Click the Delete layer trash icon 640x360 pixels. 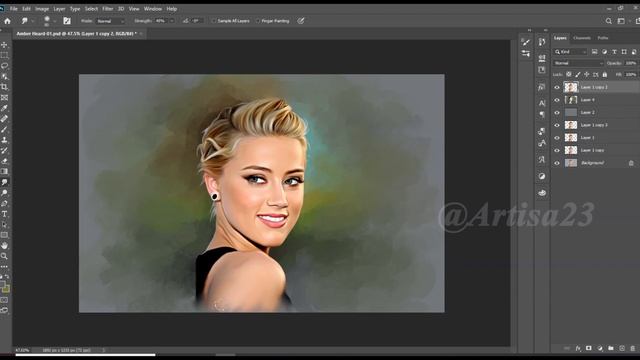coord(632,348)
